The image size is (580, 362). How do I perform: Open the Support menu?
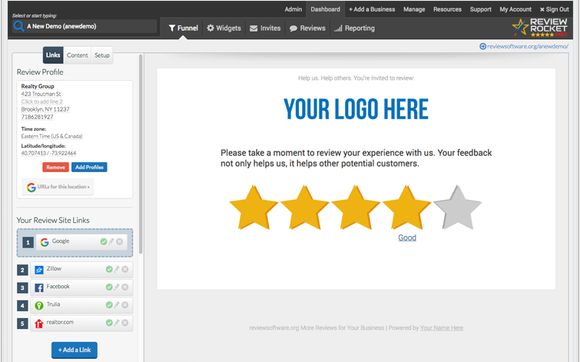point(480,9)
